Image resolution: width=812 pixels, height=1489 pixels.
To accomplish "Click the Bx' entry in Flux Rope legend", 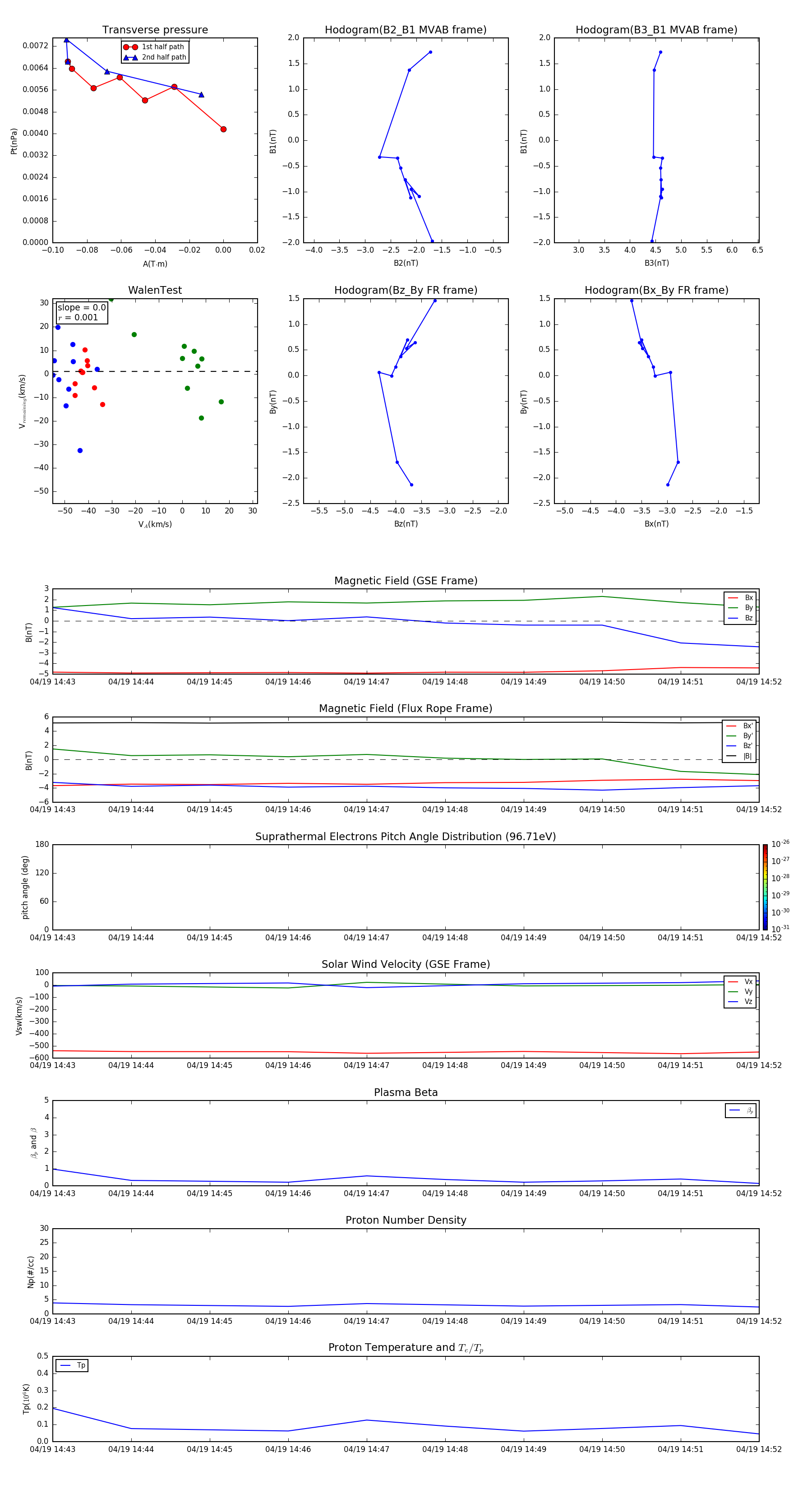I will pyautogui.click(x=740, y=726).
